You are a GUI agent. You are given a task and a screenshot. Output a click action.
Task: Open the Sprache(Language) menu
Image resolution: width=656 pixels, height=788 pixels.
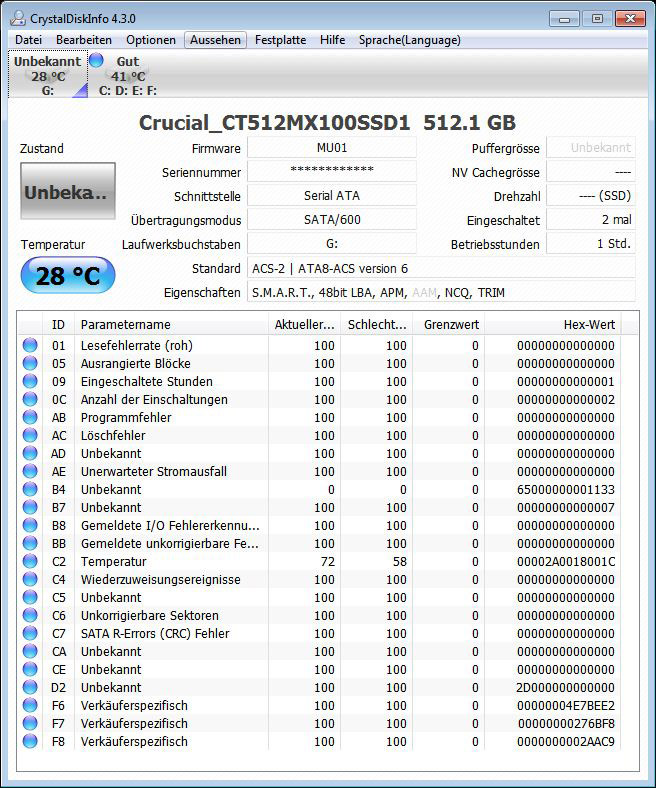(x=410, y=40)
